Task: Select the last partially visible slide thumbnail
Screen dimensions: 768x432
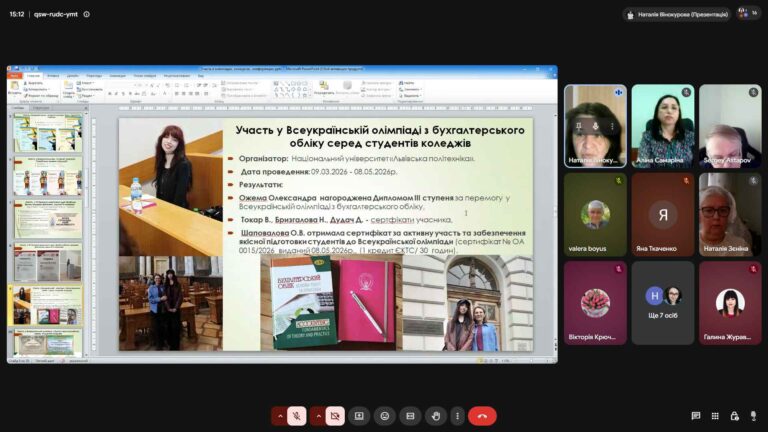Action: [48, 342]
